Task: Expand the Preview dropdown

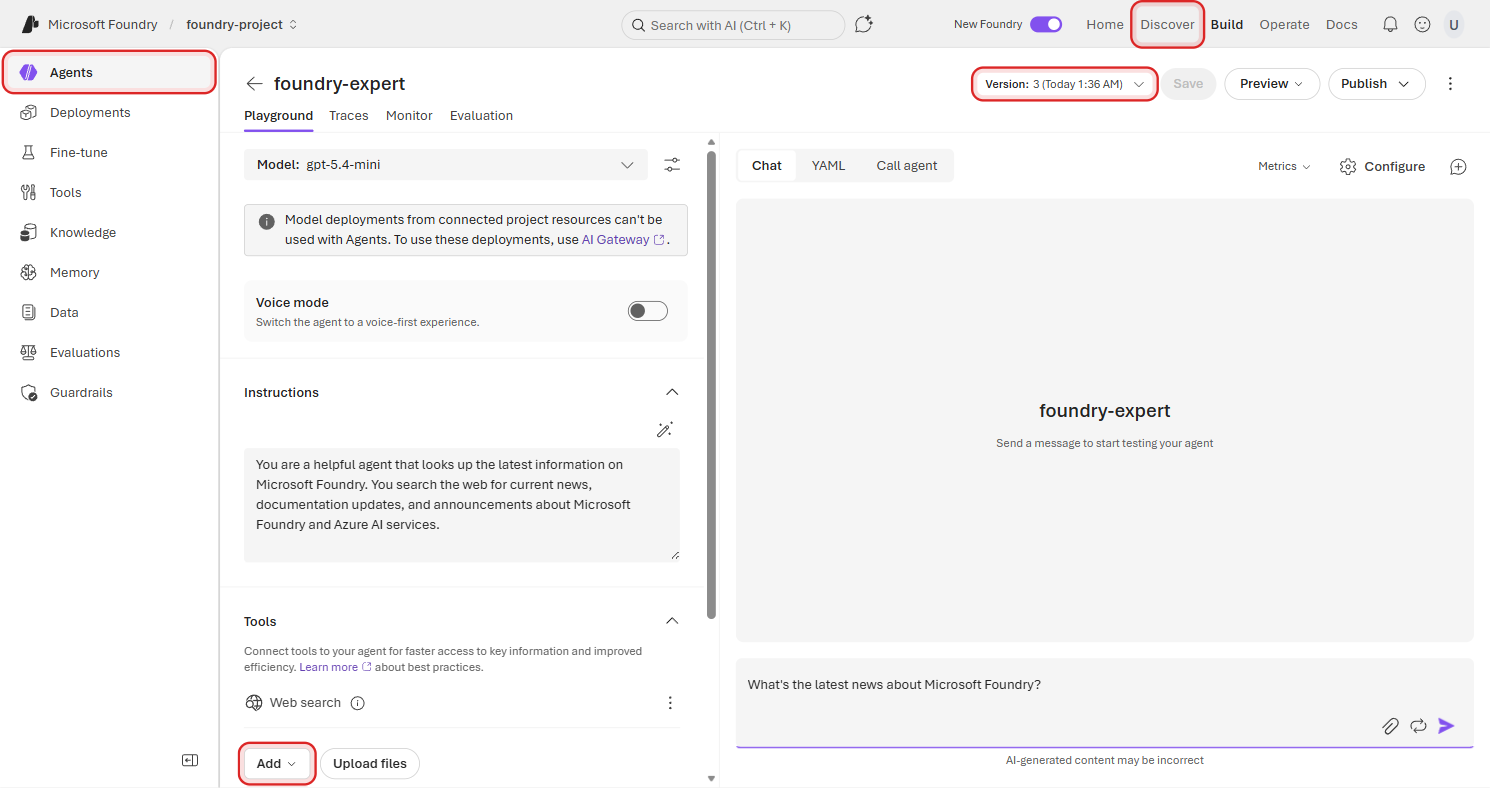Action: 1272,84
